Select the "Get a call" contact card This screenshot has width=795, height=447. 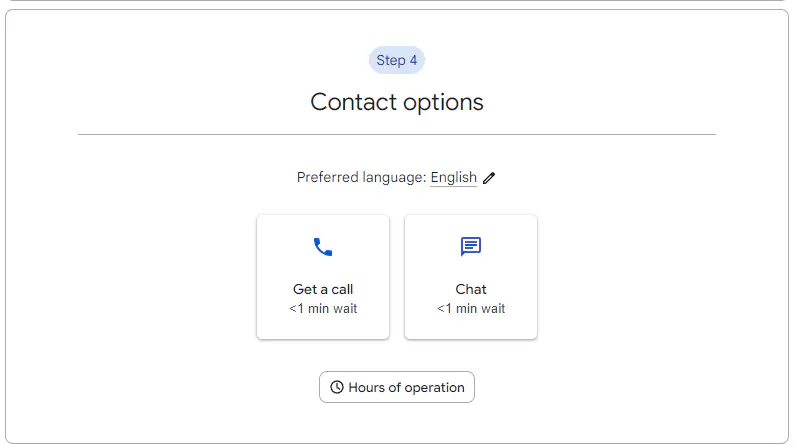click(x=323, y=277)
